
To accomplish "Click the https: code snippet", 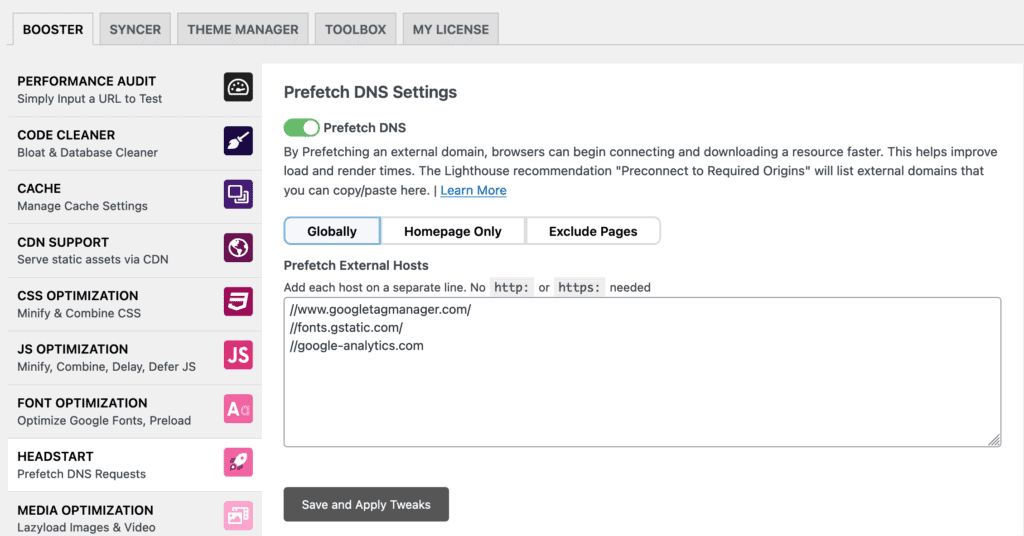I will [x=579, y=287].
